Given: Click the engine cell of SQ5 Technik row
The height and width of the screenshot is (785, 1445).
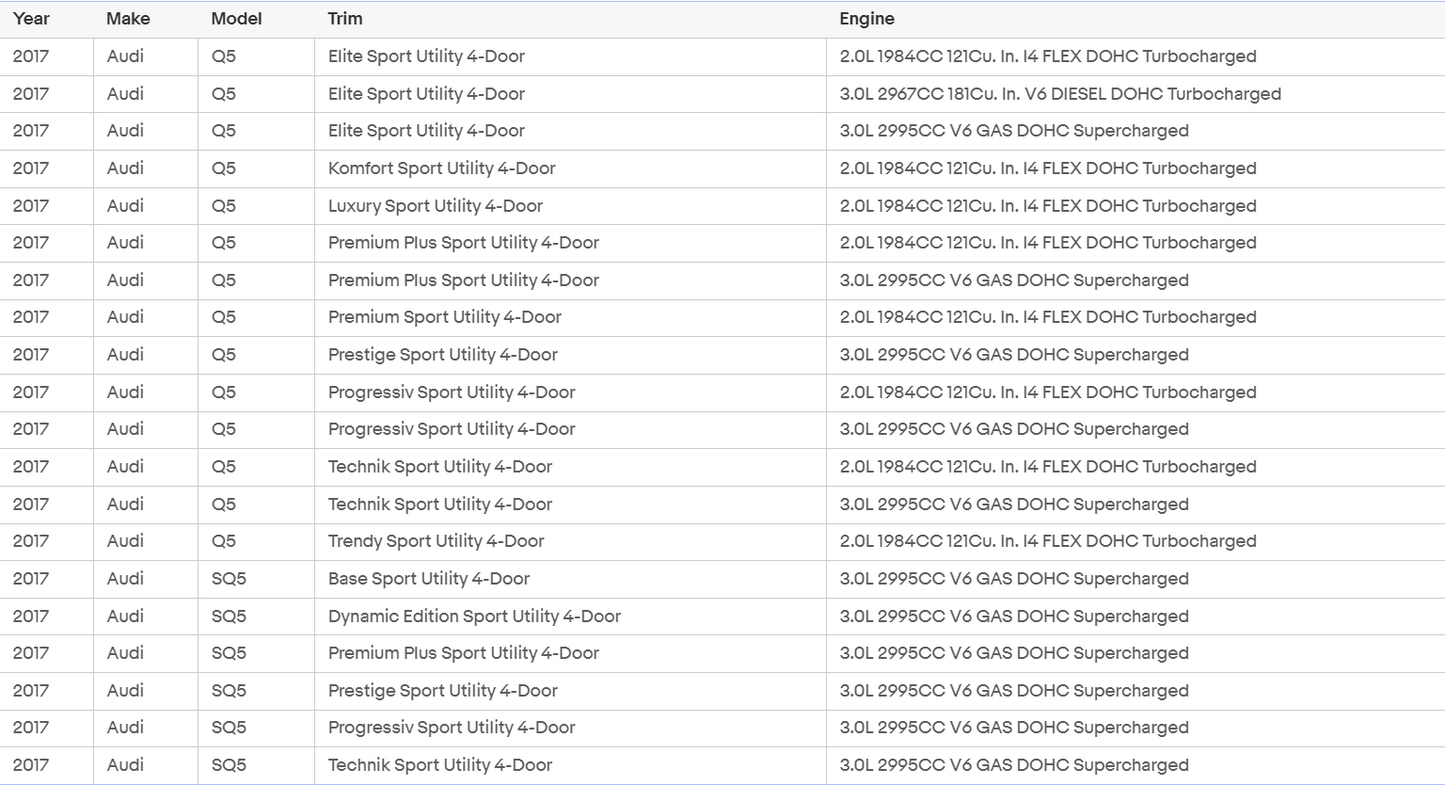Looking at the screenshot, I should point(1136,766).
